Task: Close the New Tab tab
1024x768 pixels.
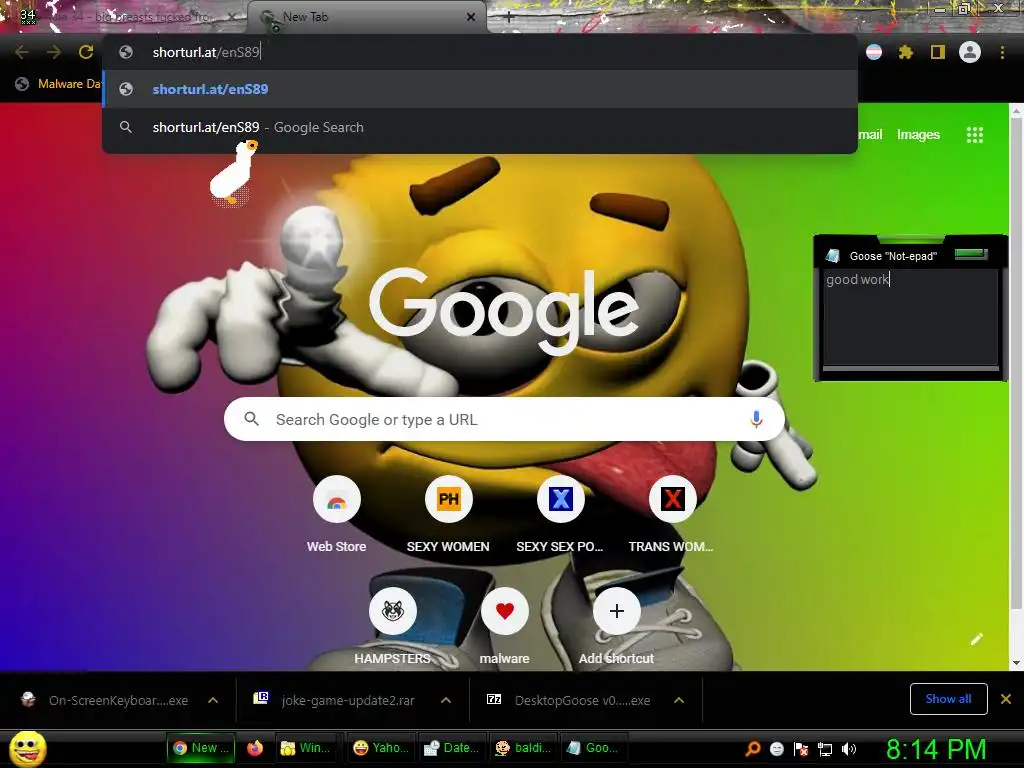Action: (471, 18)
